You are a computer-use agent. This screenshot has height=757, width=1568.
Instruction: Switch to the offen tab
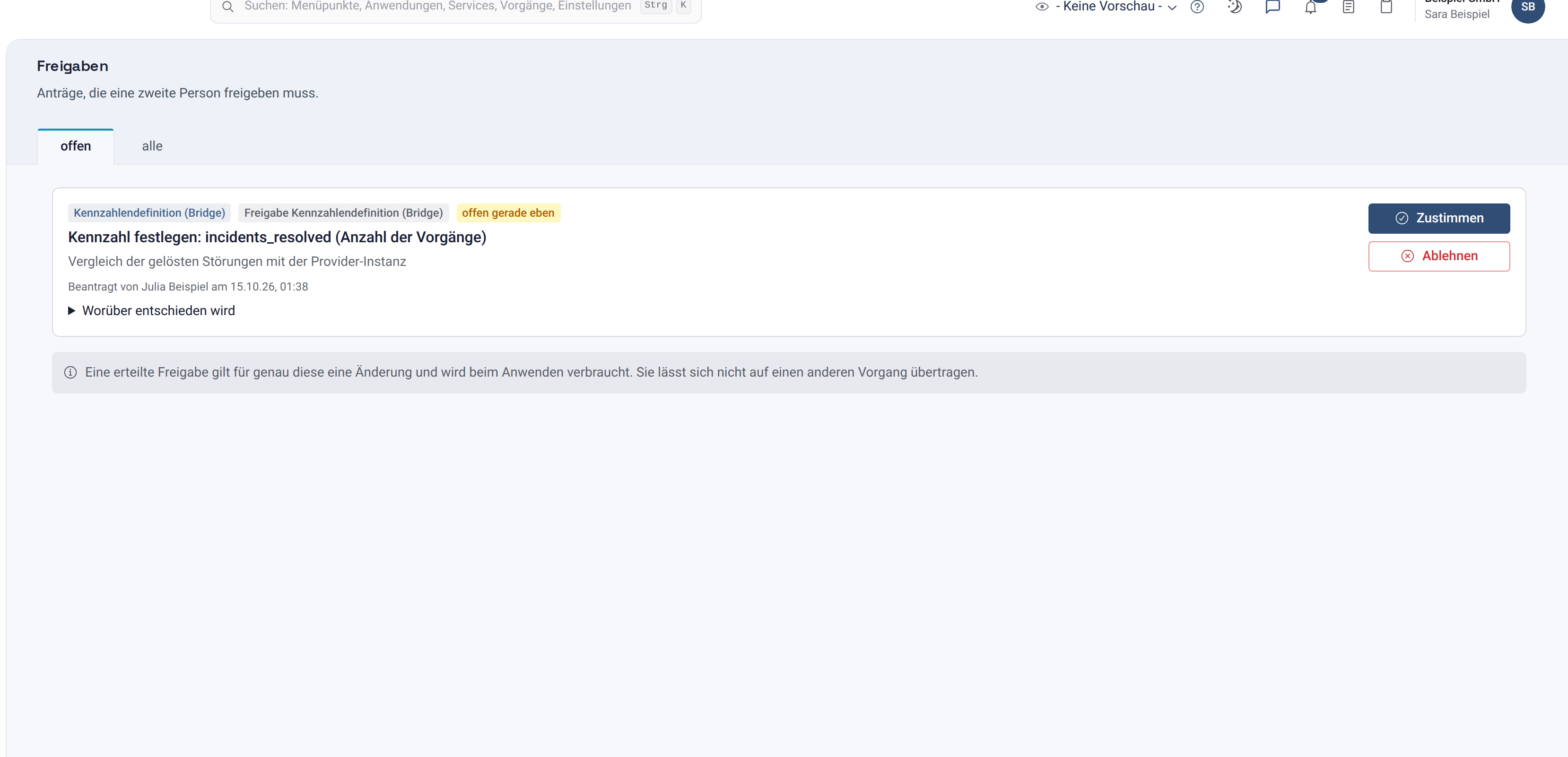(x=76, y=146)
